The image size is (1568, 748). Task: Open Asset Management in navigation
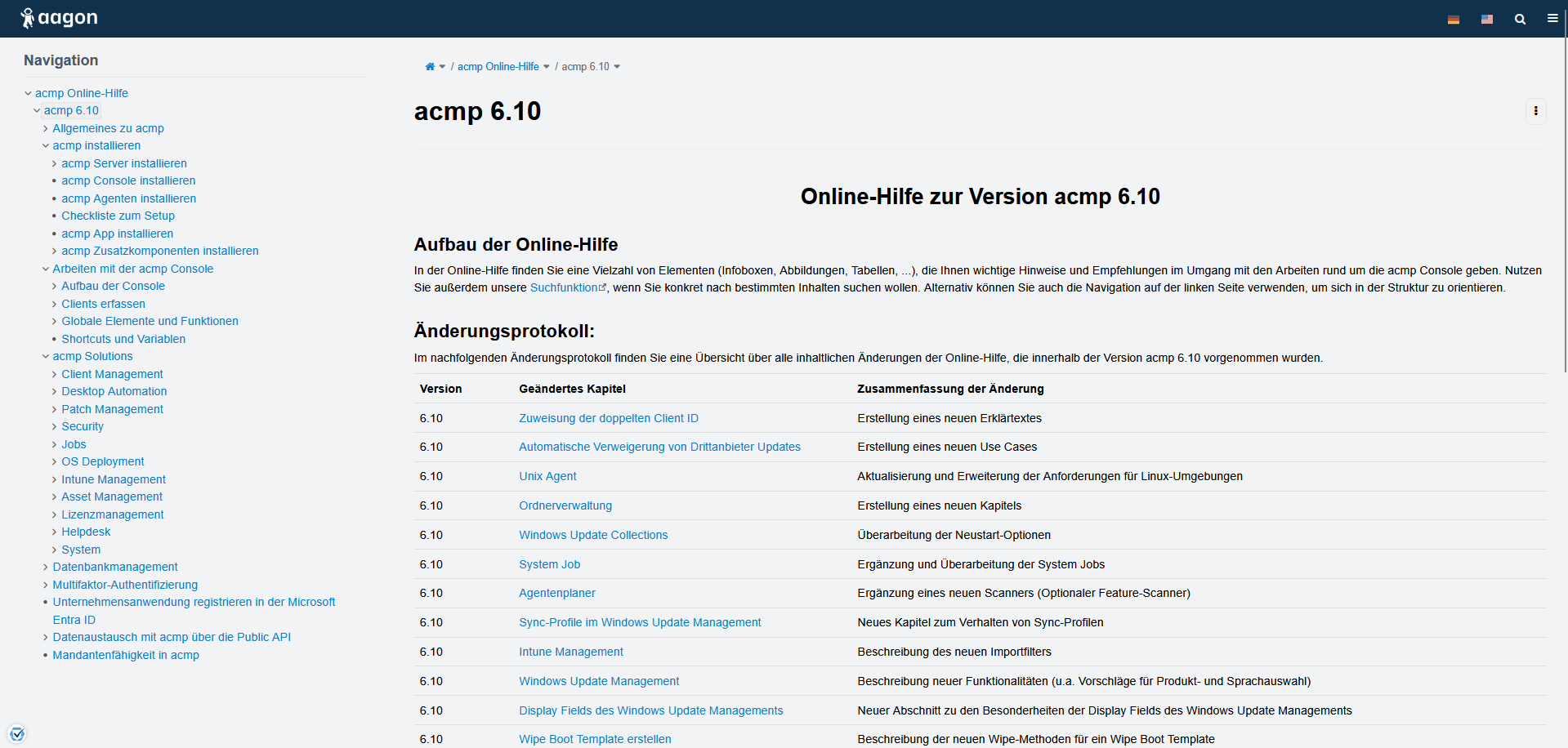[x=112, y=496]
